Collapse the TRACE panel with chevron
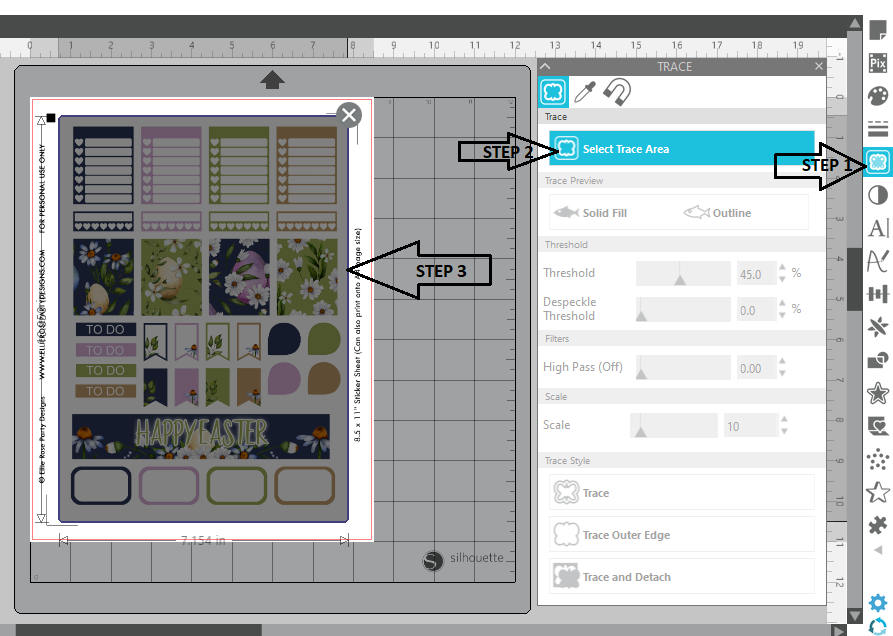 pyautogui.click(x=545, y=67)
